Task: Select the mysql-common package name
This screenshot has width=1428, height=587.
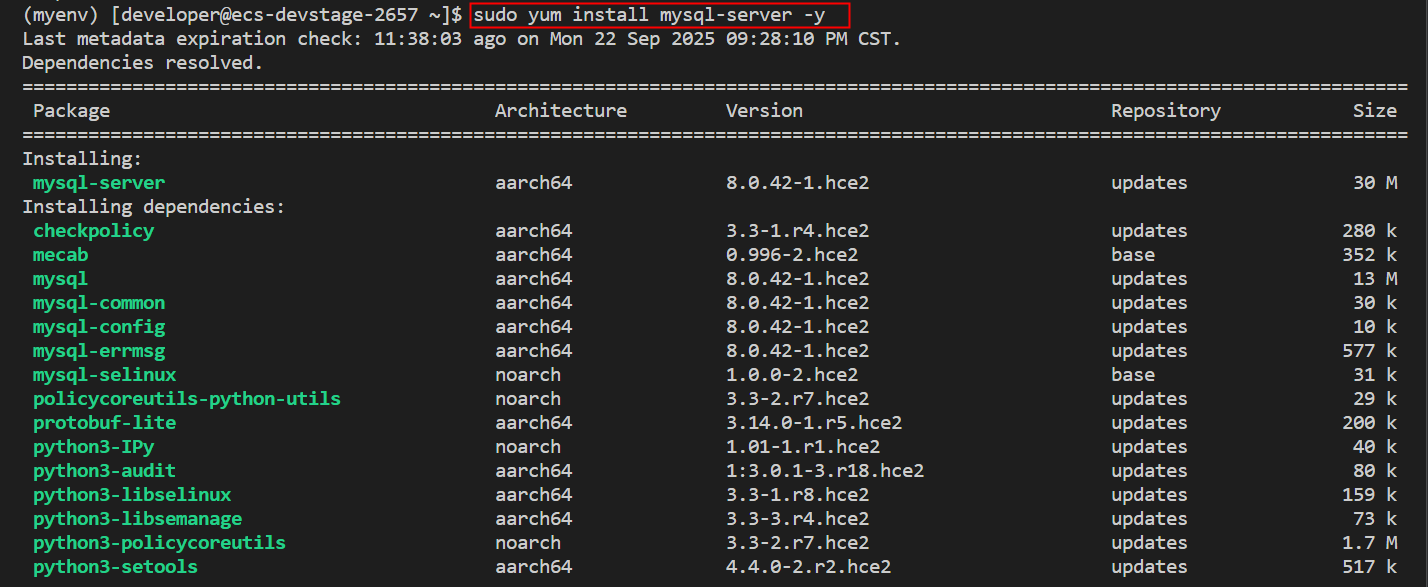Action: coord(99,303)
